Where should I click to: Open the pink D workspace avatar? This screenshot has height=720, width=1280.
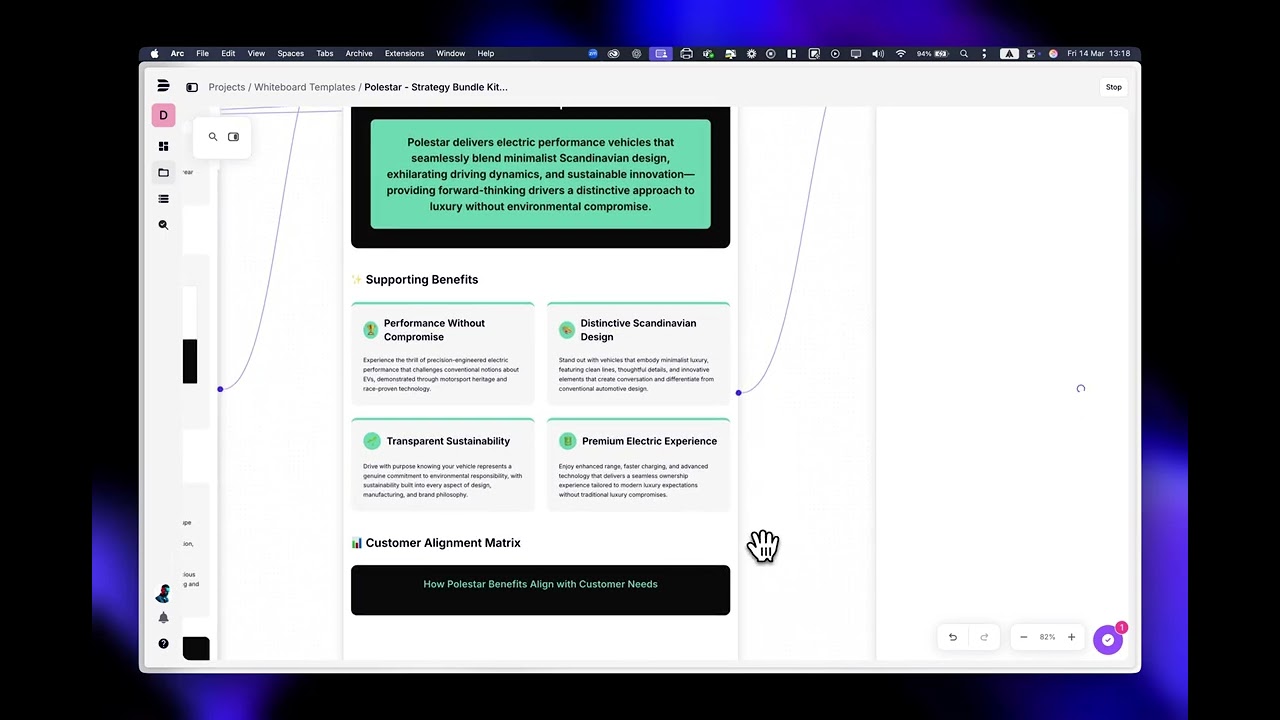point(163,115)
